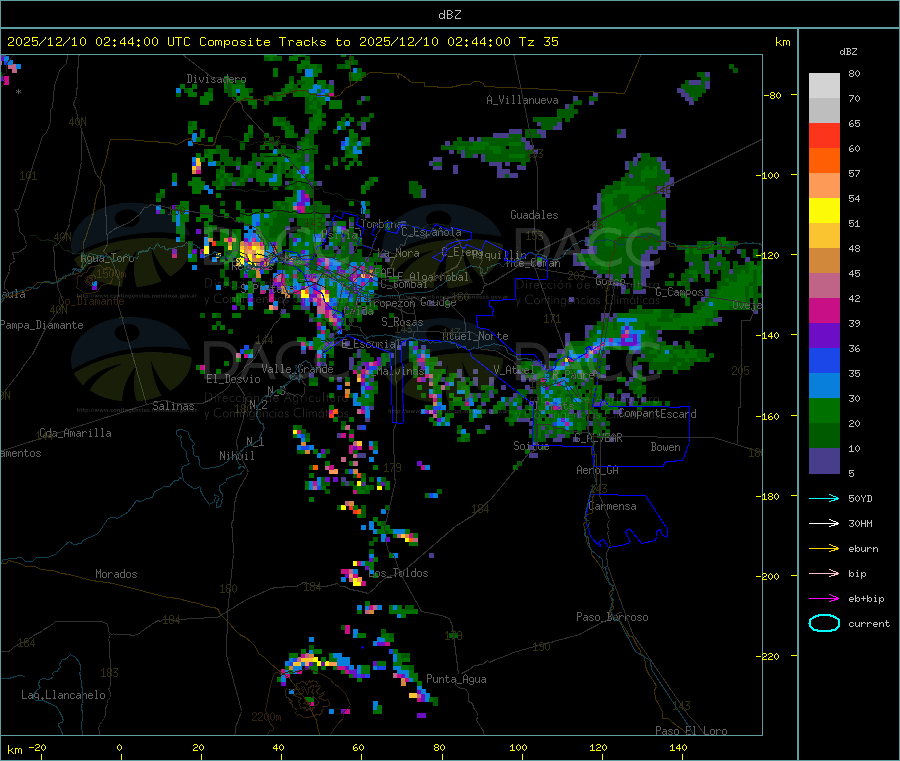
Task: Click the '140' tick on the horizontal km axis
Action: [678, 747]
